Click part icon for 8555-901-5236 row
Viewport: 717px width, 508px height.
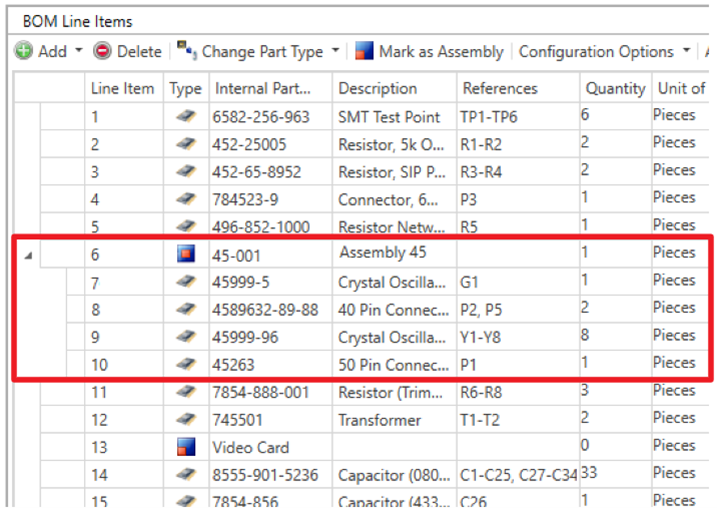click(x=186, y=475)
